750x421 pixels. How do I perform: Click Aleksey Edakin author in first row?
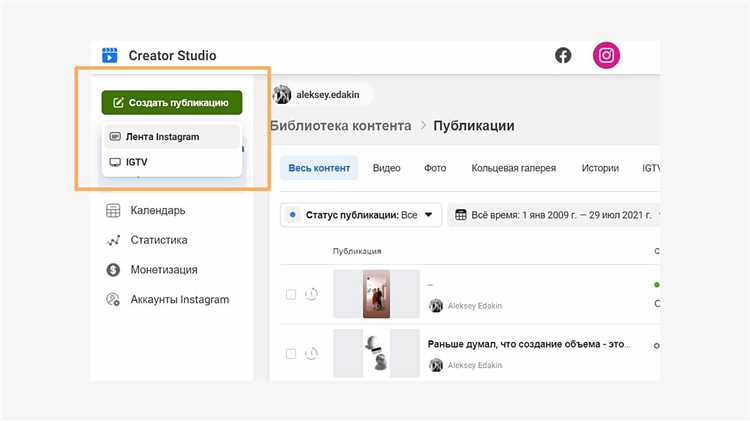(475, 306)
